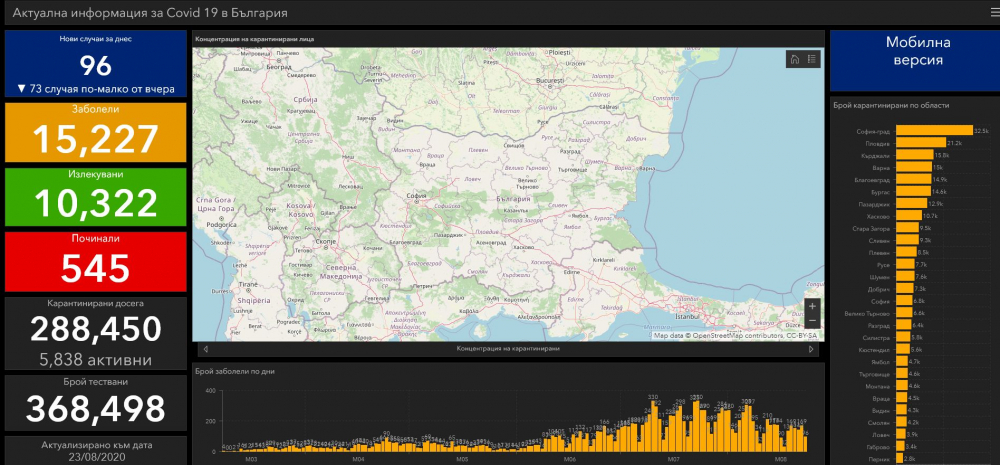Select the Смолян region label
Viewport: 1000px width, 465px height.
878,423
